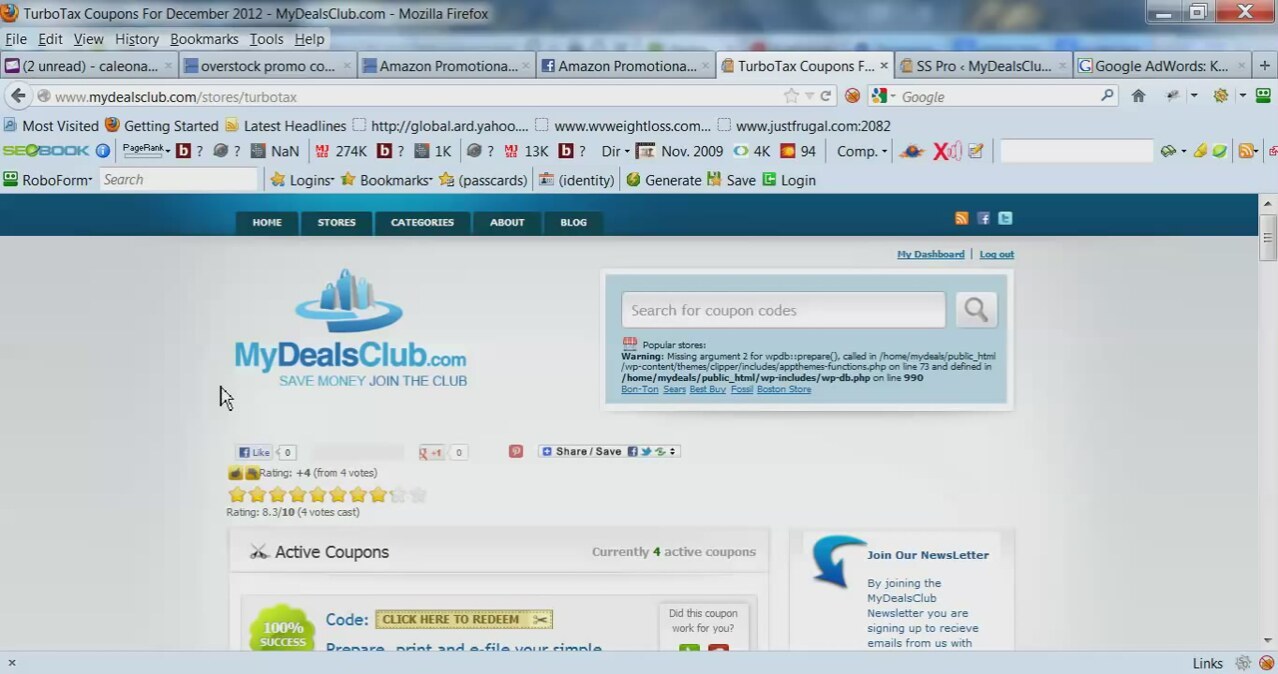The width and height of the screenshot is (1278, 674).
Task: Open the CATEGORIES navigation item
Action: click(x=422, y=223)
